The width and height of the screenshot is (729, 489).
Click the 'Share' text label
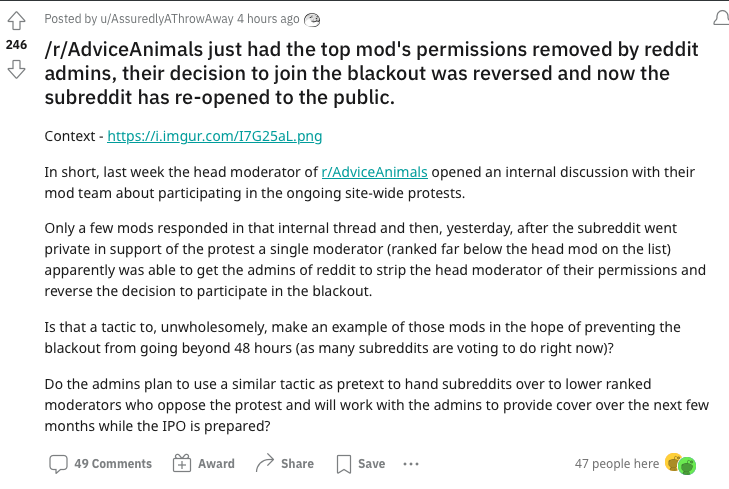pyautogui.click(x=297, y=463)
